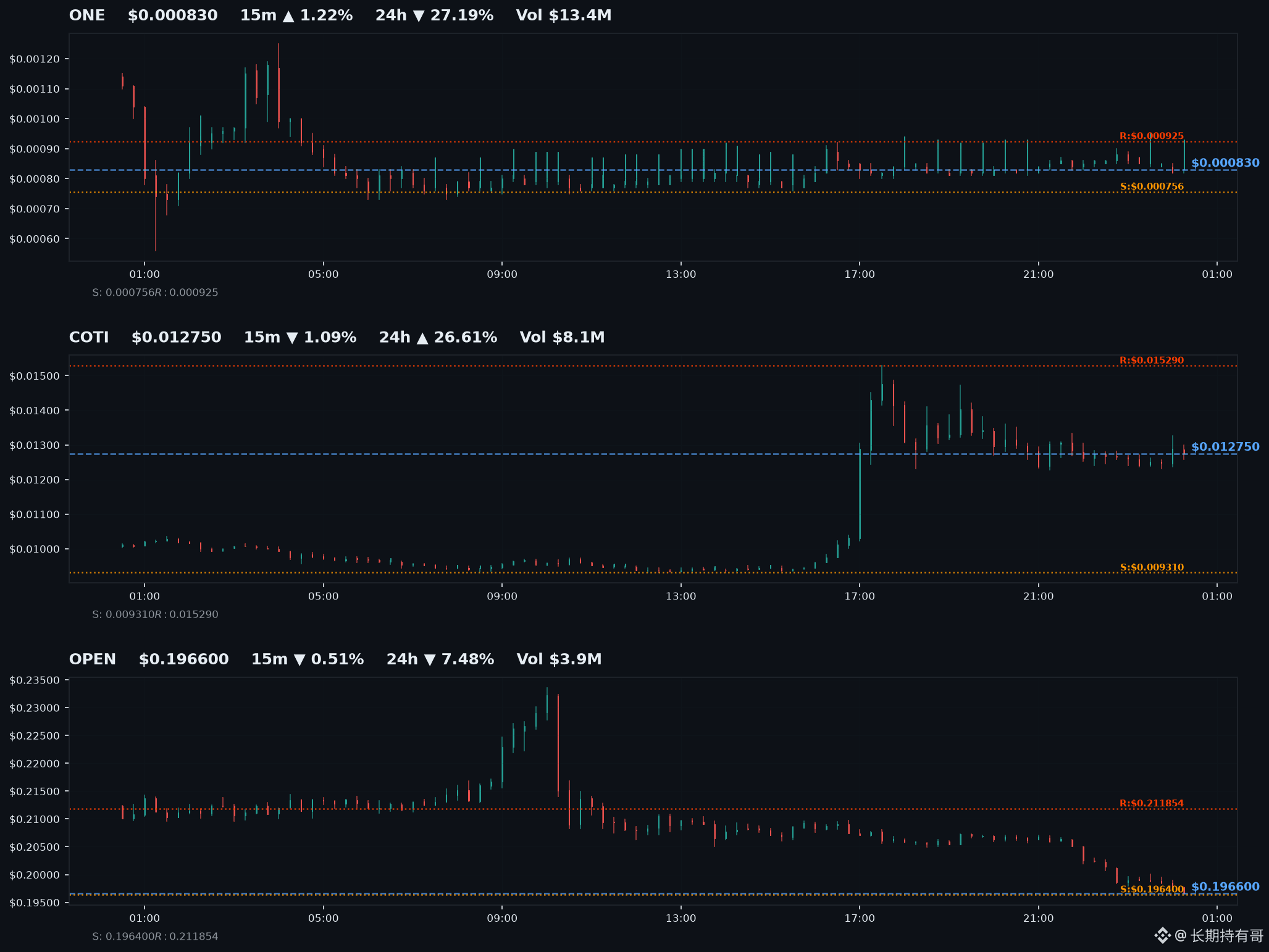Click 09:00 on the COTI chart axis
Image resolution: width=1269 pixels, height=952 pixels.
pyautogui.click(x=502, y=596)
